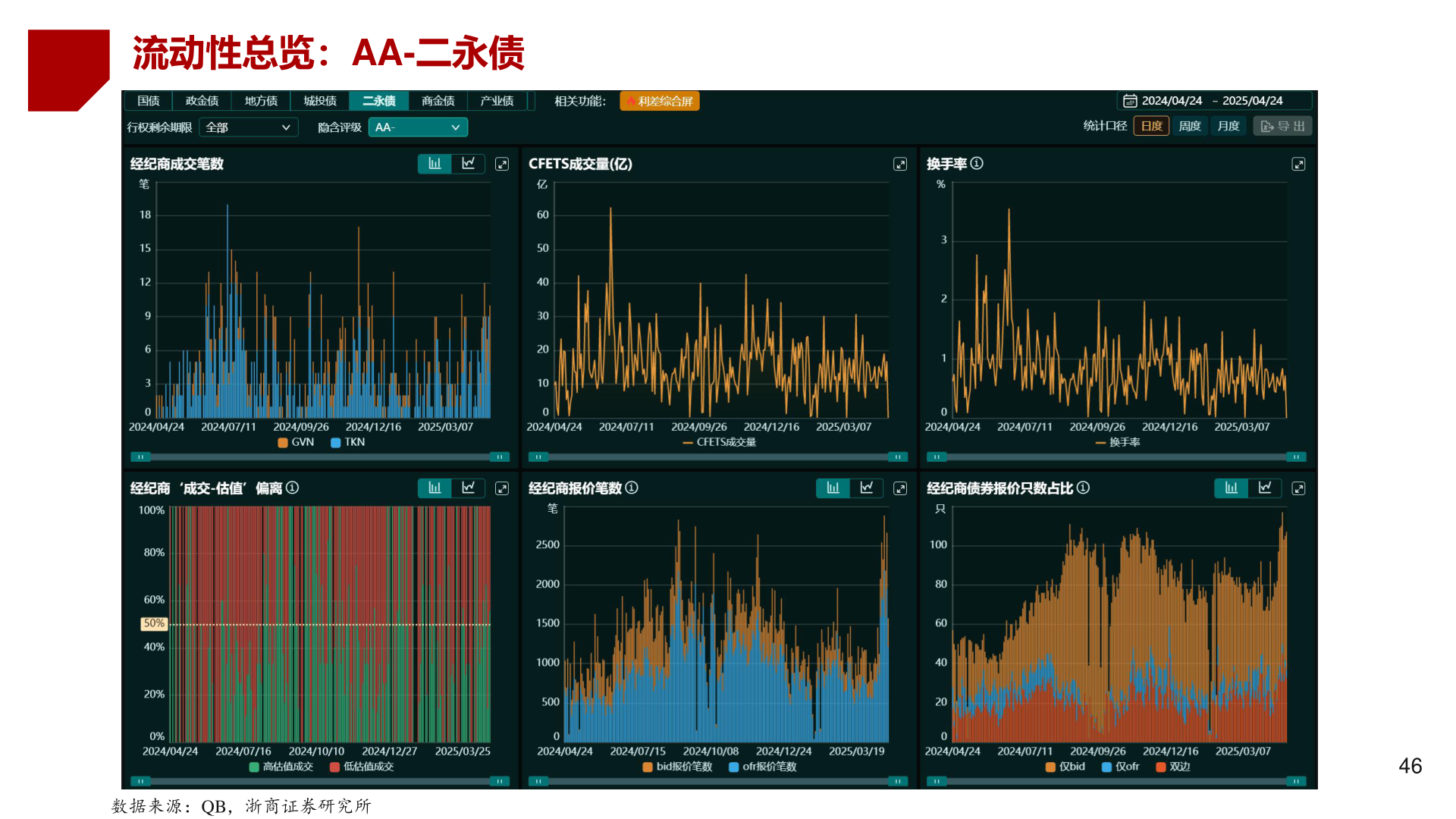Open the 行权剩余期限 dropdown showing 全部
Viewport: 1456px width, 819px height.
(x=248, y=127)
